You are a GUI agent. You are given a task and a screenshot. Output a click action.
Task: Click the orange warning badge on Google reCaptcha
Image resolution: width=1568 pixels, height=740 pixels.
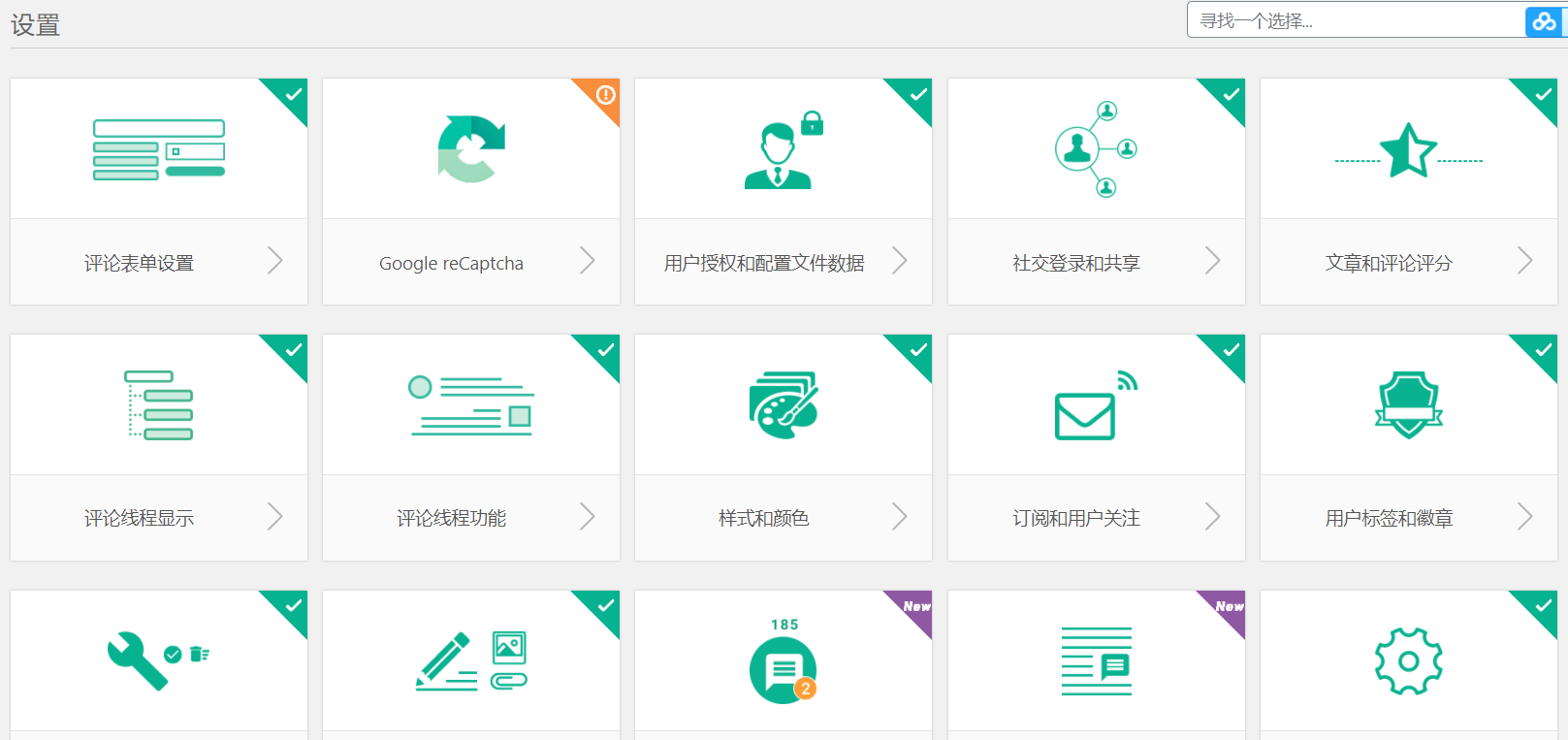pos(603,95)
